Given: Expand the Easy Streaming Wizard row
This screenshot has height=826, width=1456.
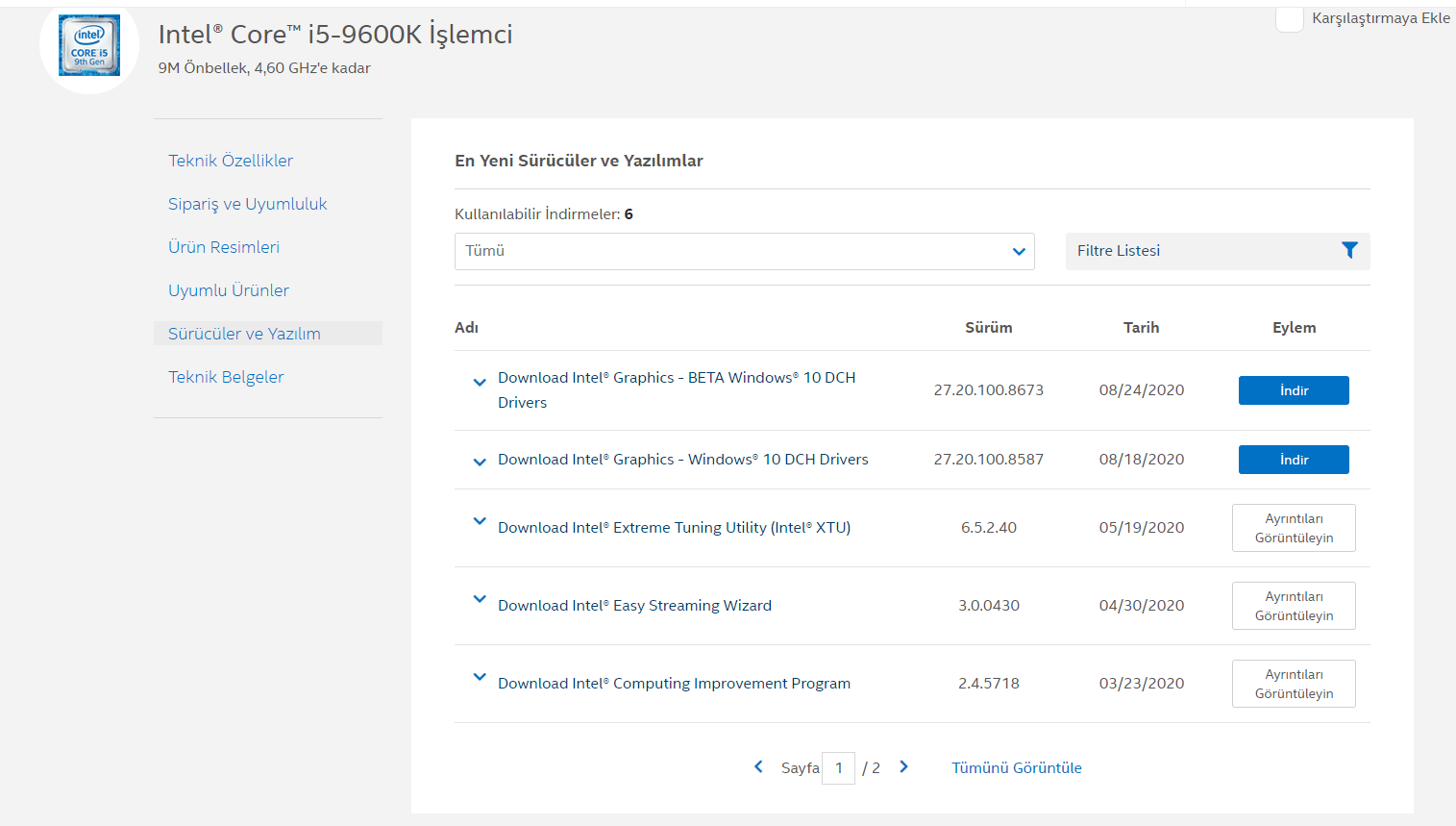Looking at the screenshot, I should pos(480,599).
